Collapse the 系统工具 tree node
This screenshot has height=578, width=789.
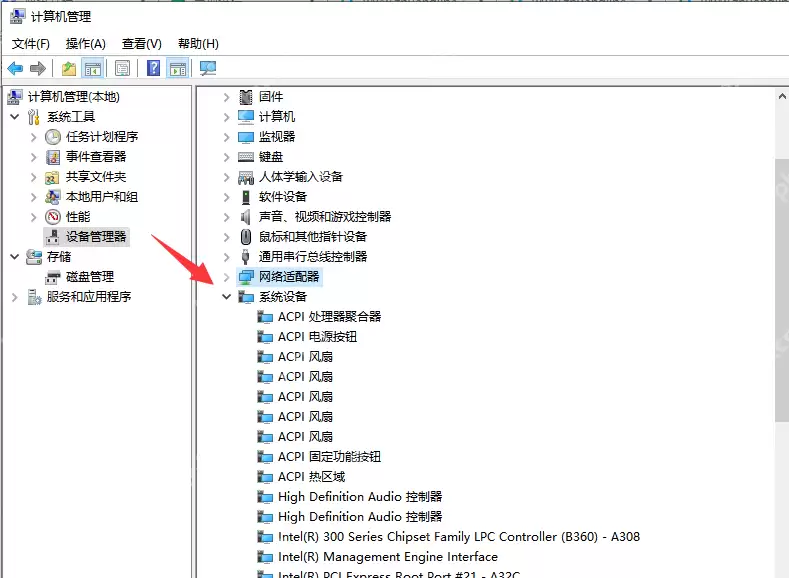(x=15, y=117)
